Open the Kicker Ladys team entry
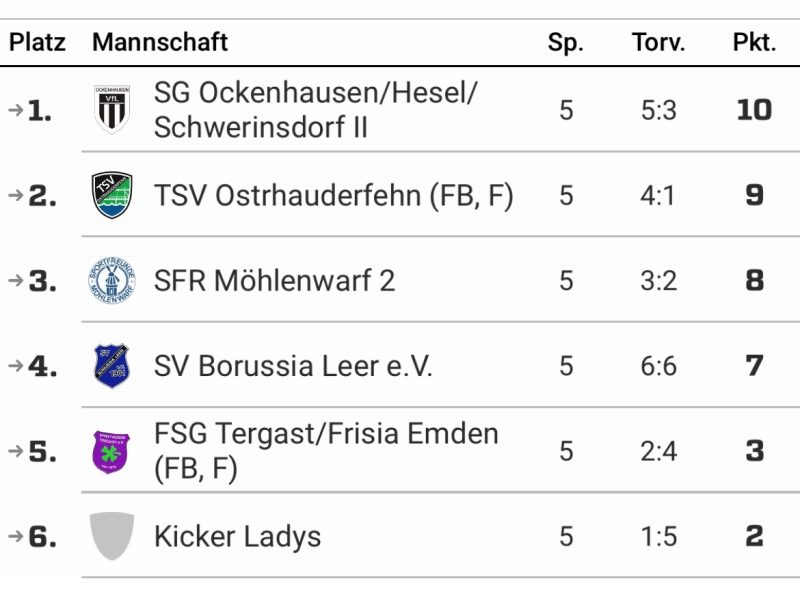800x600 pixels. click(x=238, y=537)
